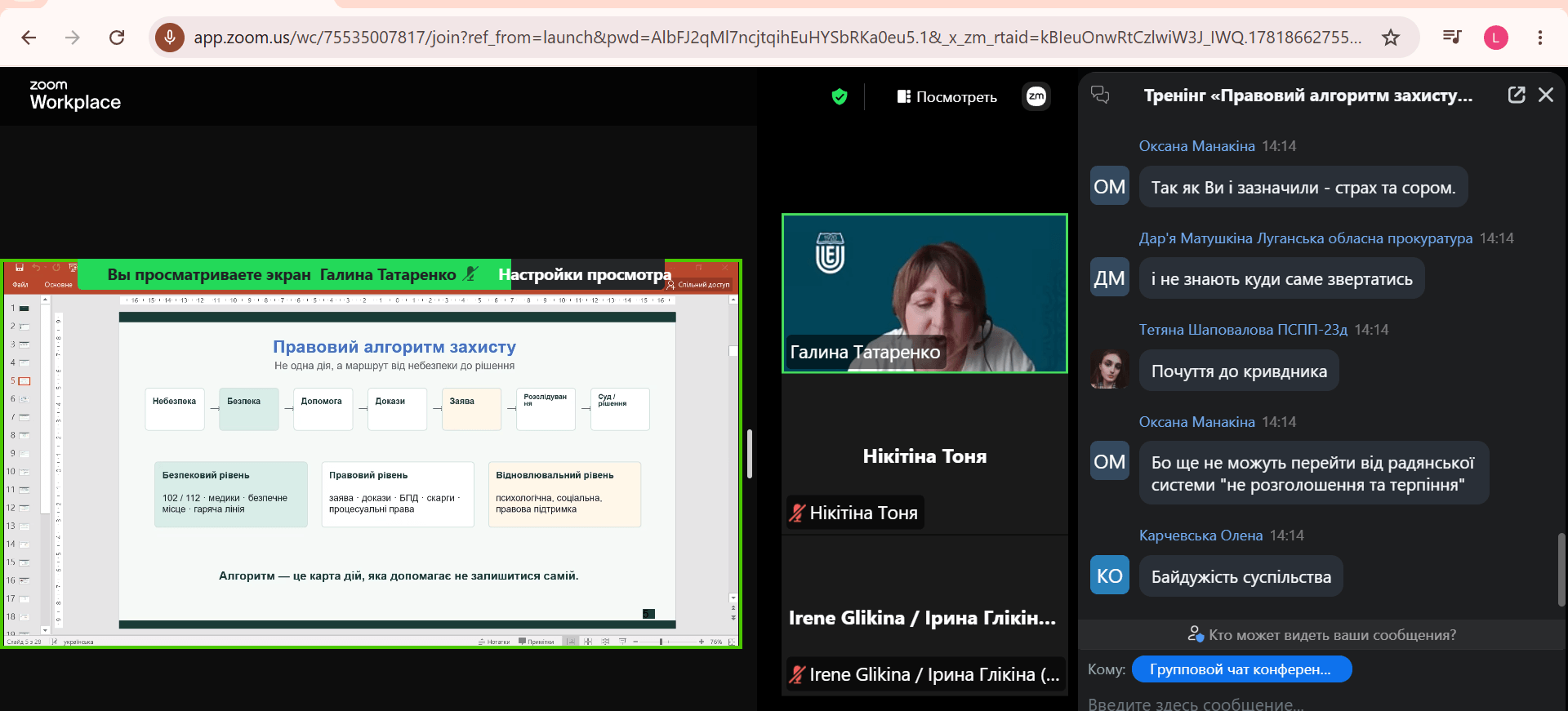Click Тетяна Шаповалова ПСПП-23д sender name
Viewport: 1568px width, 711px height.
coord(1243,330)
